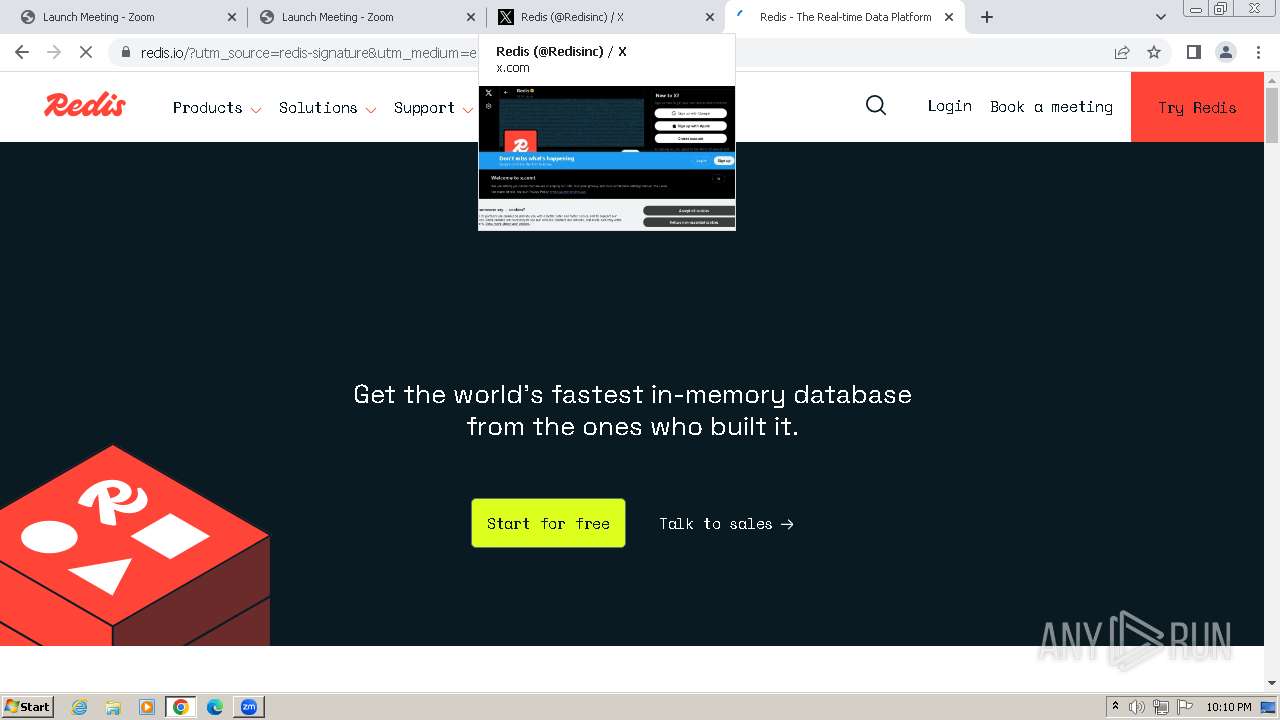The height and width of the screenshot is (720, 1280).
Task: Click the Start button
Action: pos(27,707)
